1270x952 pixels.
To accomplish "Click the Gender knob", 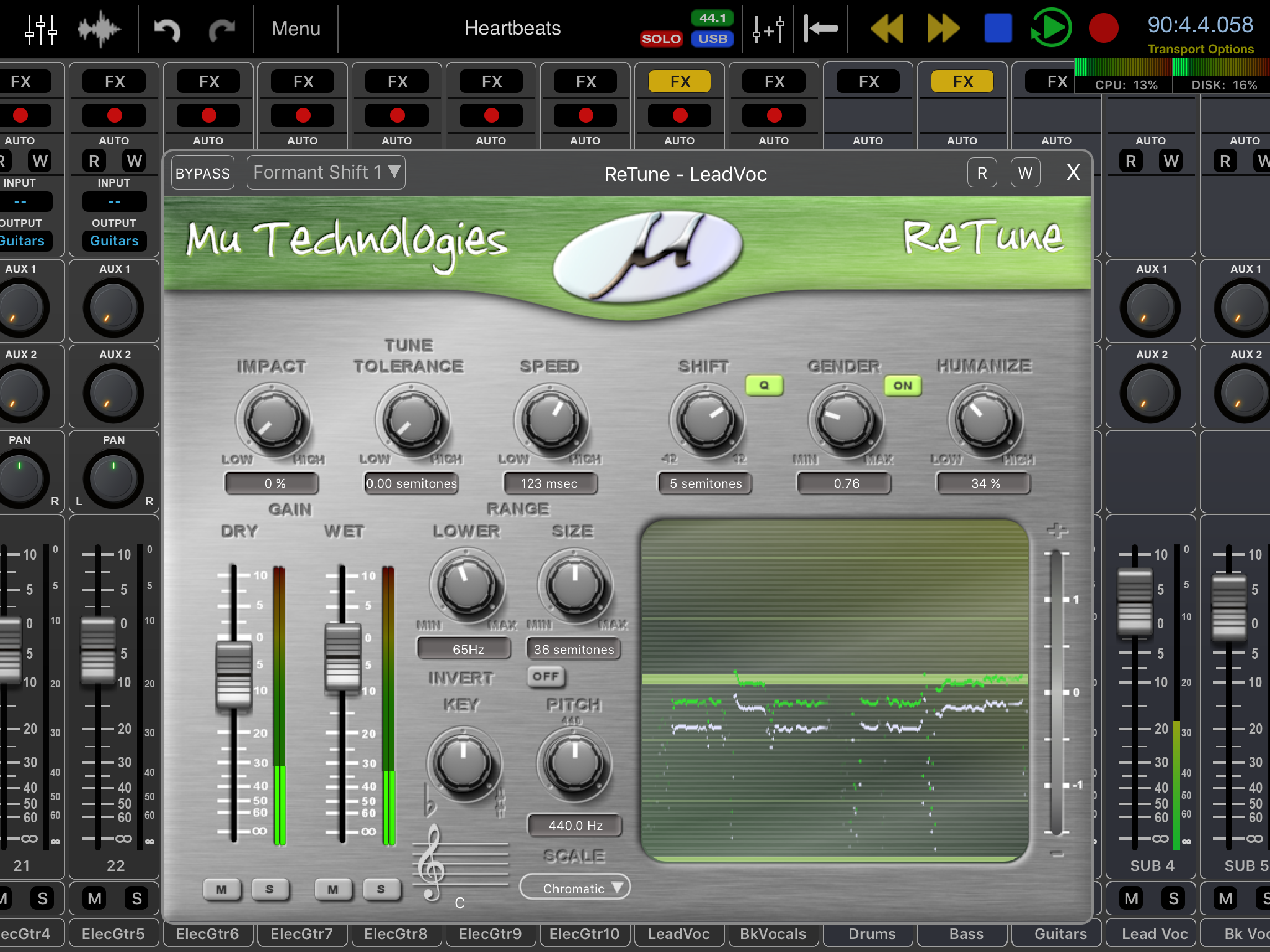I will tap(845, 420).
